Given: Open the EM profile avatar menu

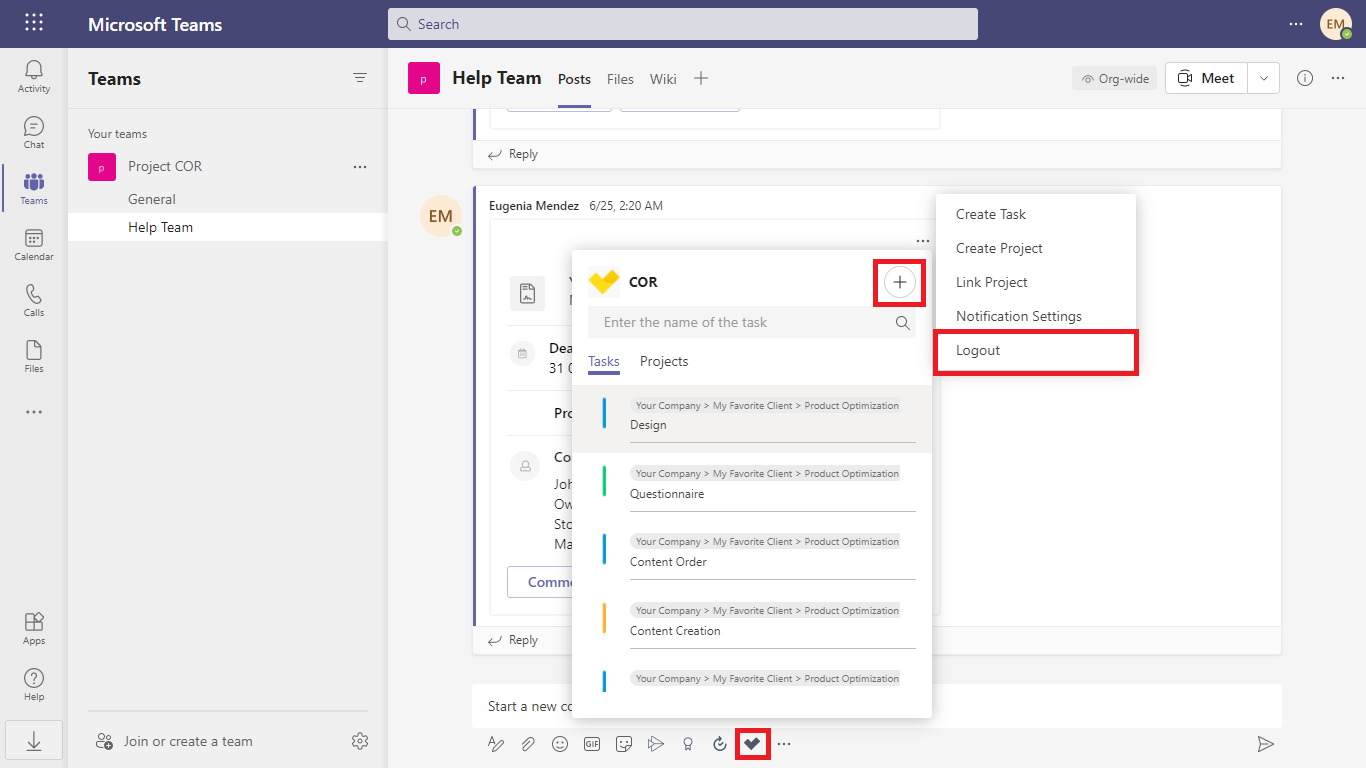Looking at the screenshot, I should tap(1336, 23).
